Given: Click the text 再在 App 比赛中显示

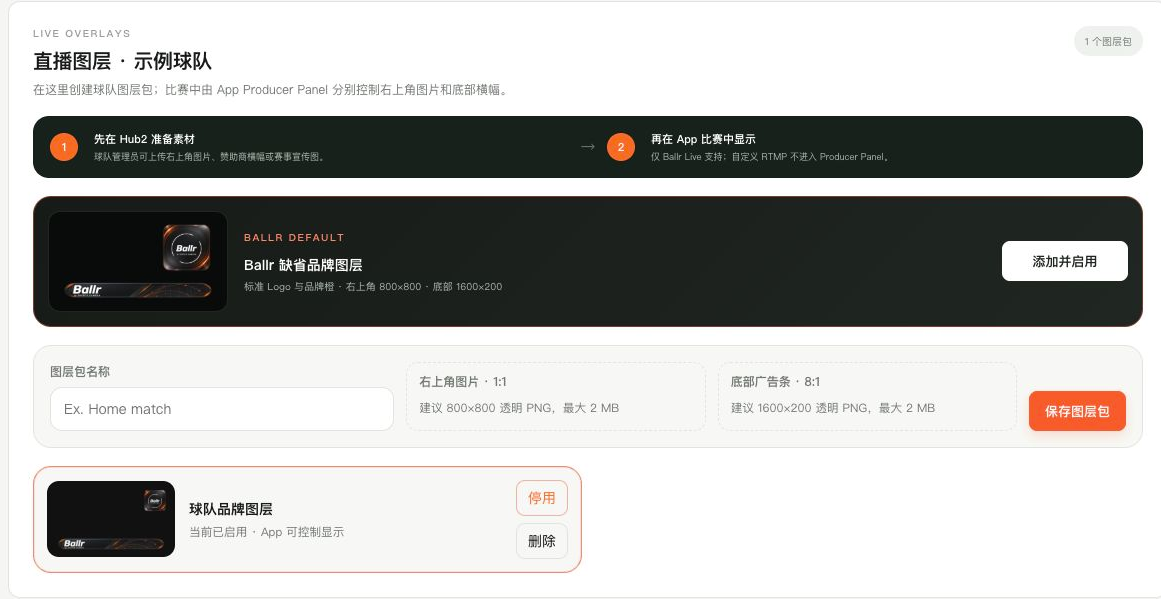Looking at the screenshot, I should pyautogui.click(x=703, y=139).
